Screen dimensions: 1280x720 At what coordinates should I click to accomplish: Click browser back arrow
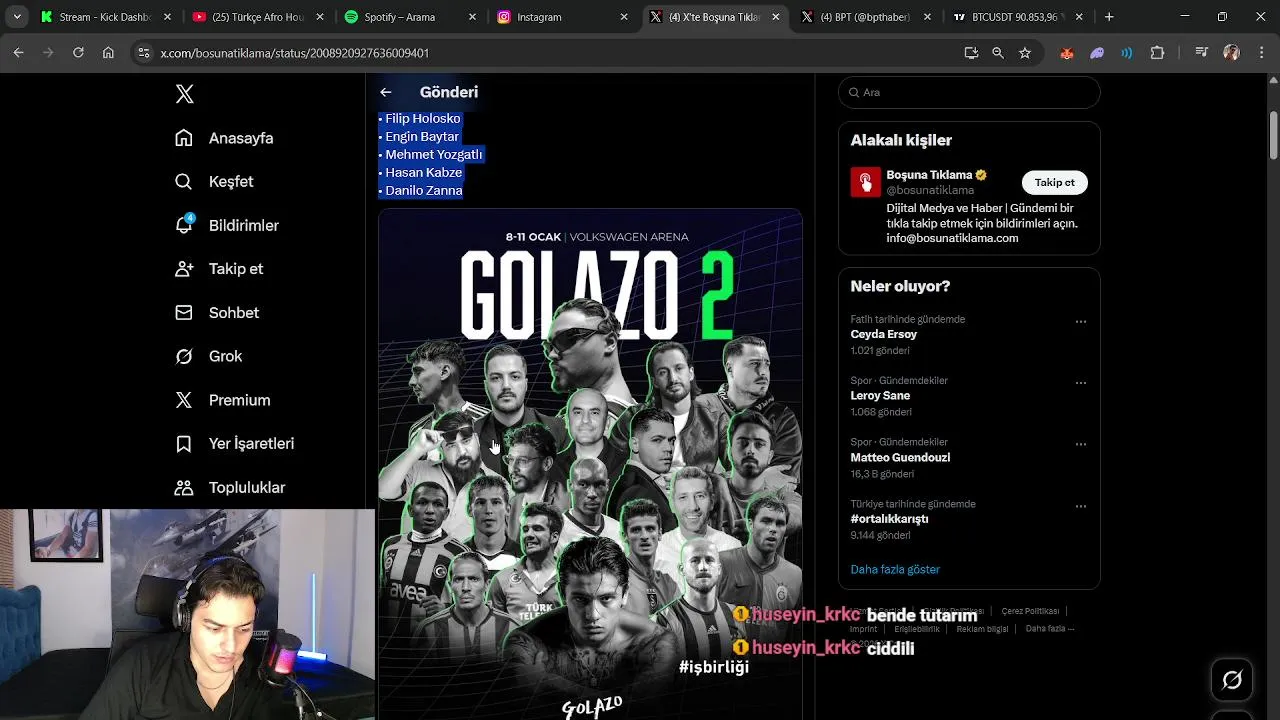(x=18, y=53)
